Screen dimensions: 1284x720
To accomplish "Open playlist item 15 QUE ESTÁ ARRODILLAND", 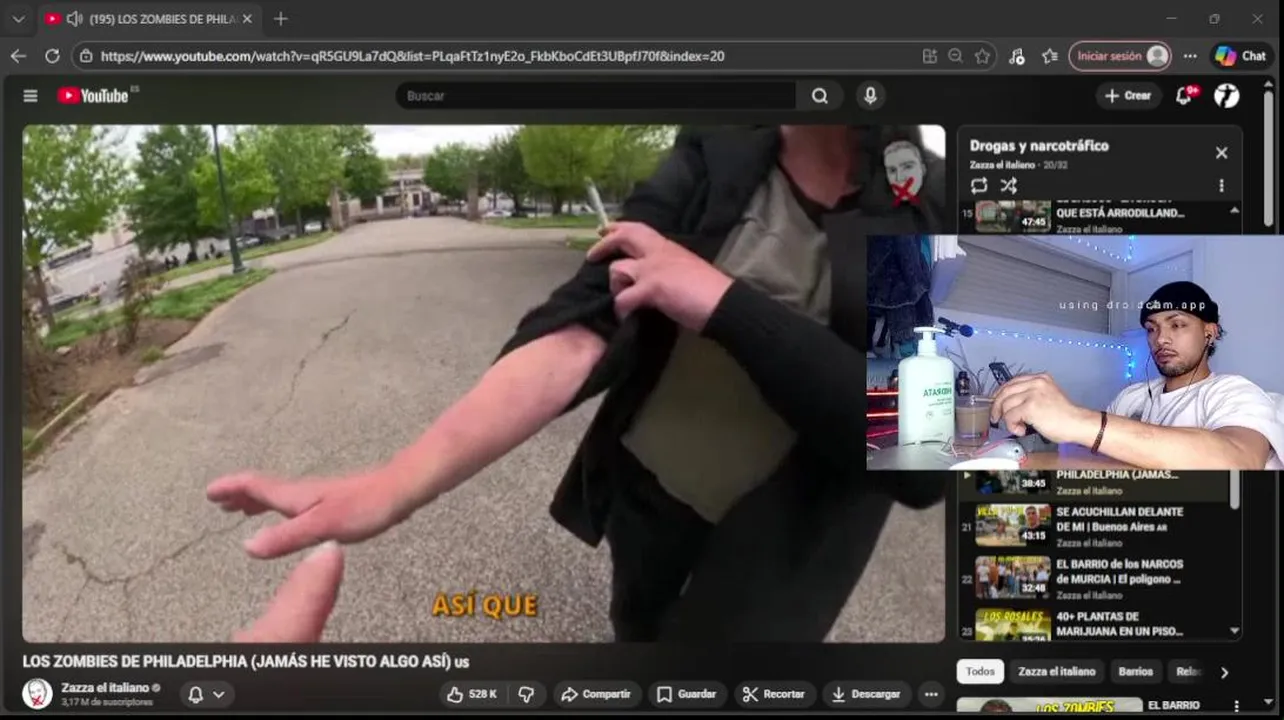I will click(1099, 217).
